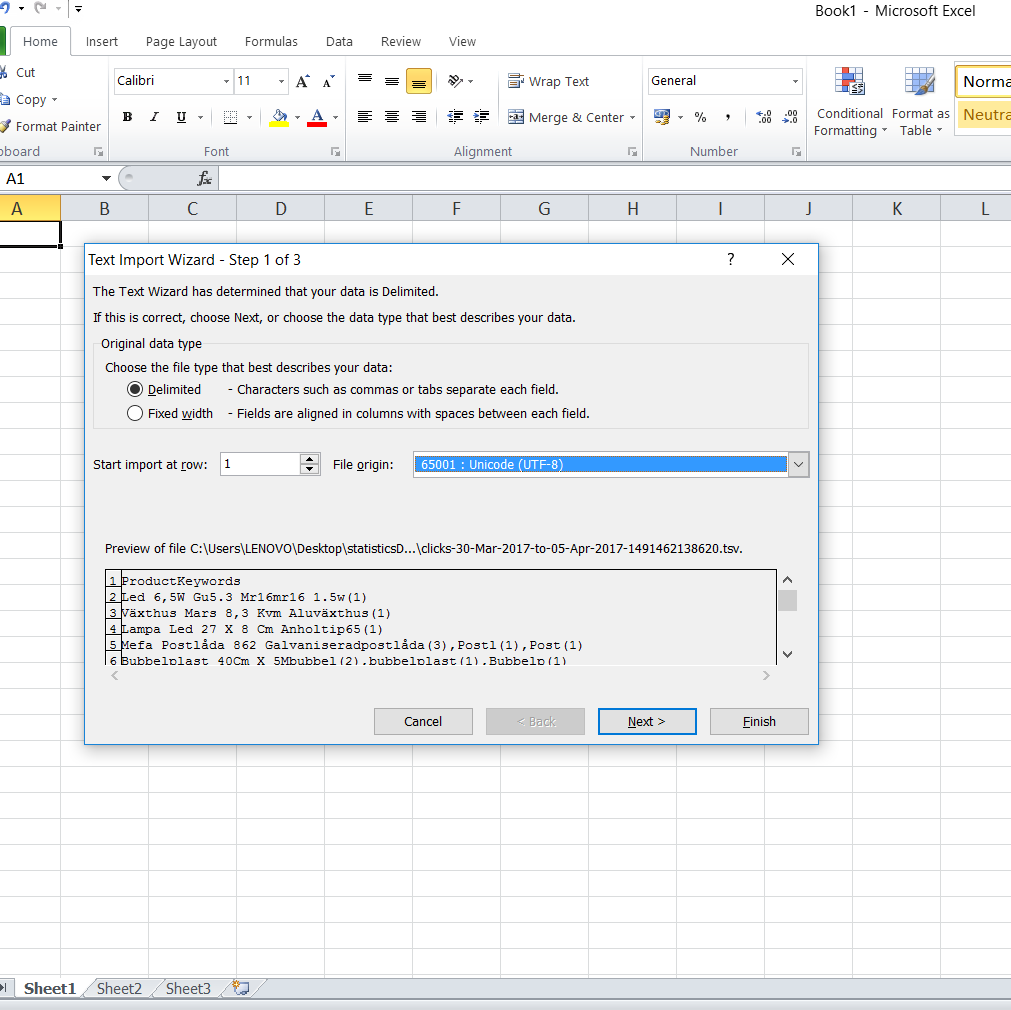
Task: Center text horizontally in the ribbon
Action: 392,117
